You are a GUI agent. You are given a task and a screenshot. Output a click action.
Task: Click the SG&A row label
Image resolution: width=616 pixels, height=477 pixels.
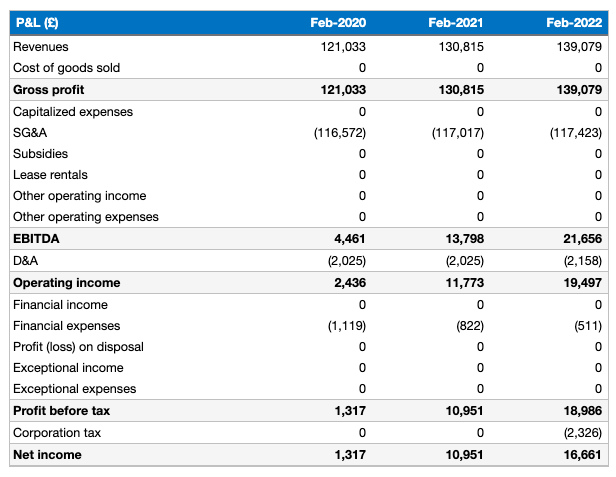pyautogui.click(x=31, y=132)
